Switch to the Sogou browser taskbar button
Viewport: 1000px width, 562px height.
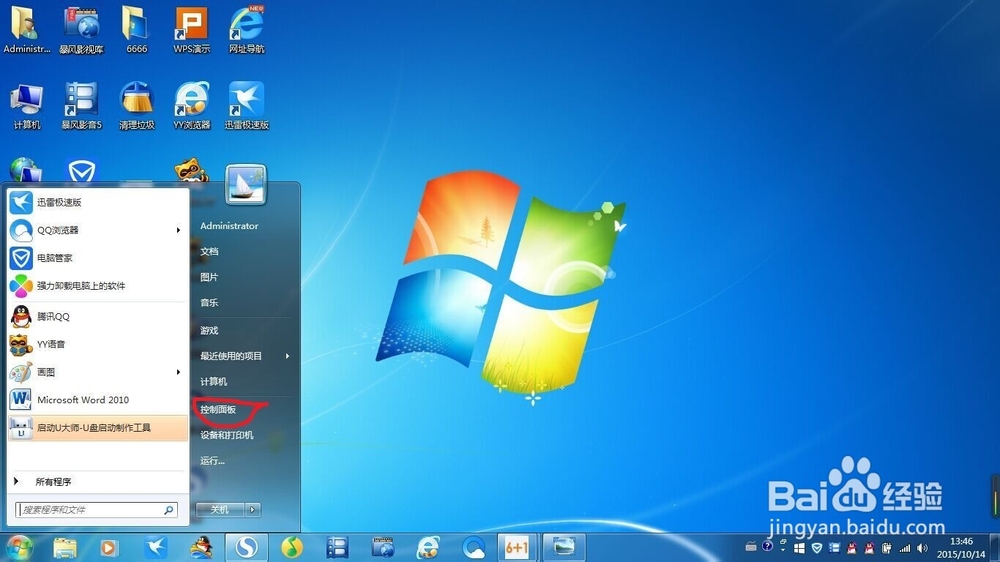pyautogui.click(x=247, y=547)
